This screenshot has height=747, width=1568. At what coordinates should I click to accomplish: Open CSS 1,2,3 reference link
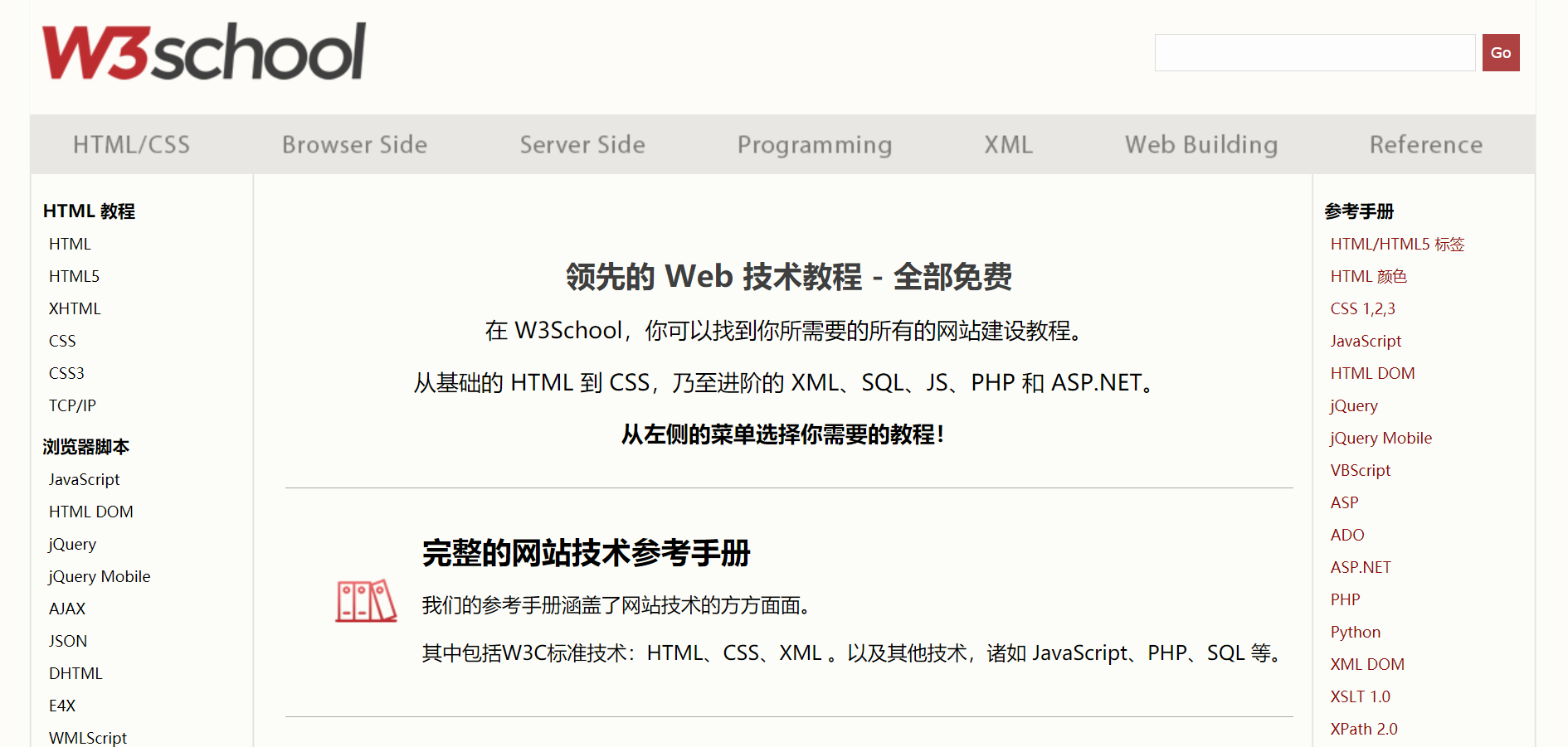point(1362,308)
